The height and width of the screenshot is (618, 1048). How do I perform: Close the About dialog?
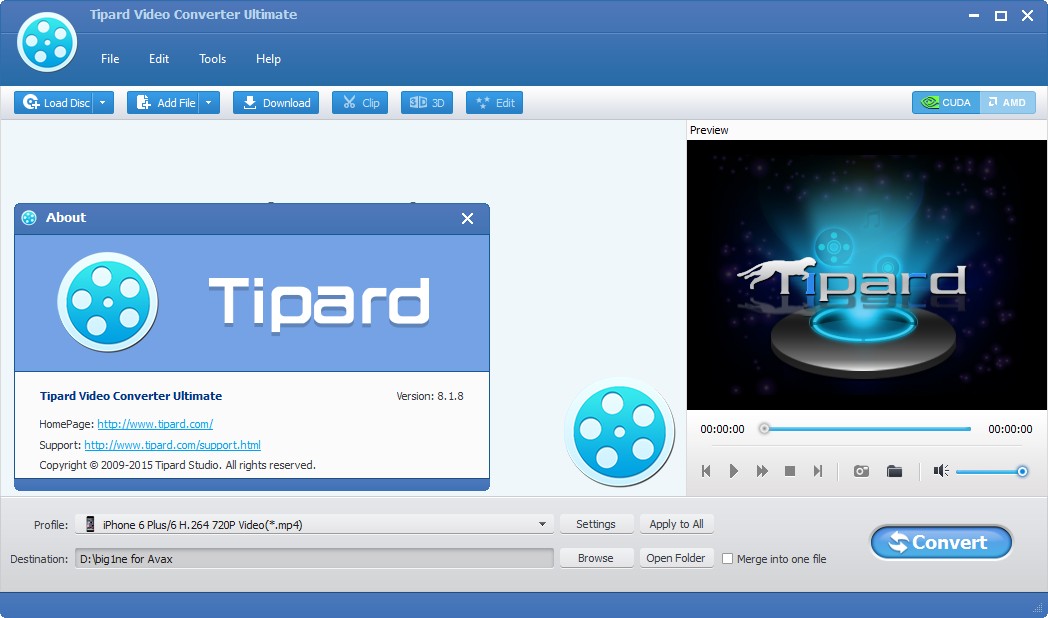click(467, 218)
